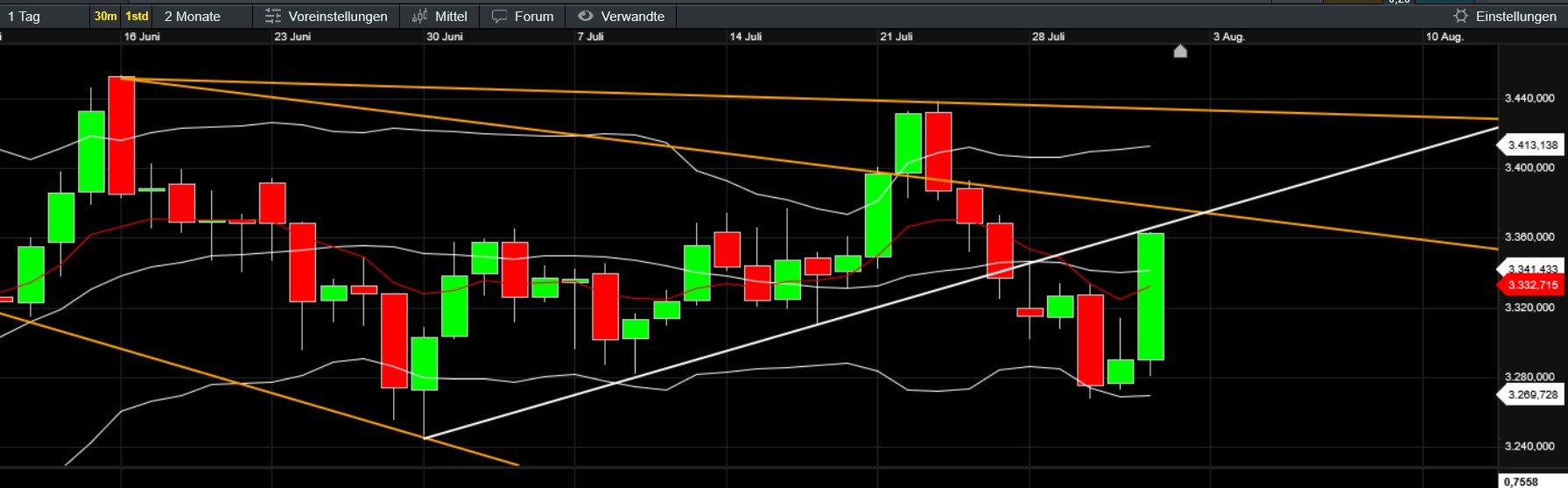The width and height of the screenshot is (1568, 488).
Task: Click the 23 Juni date label
Action: coord(292,37)
